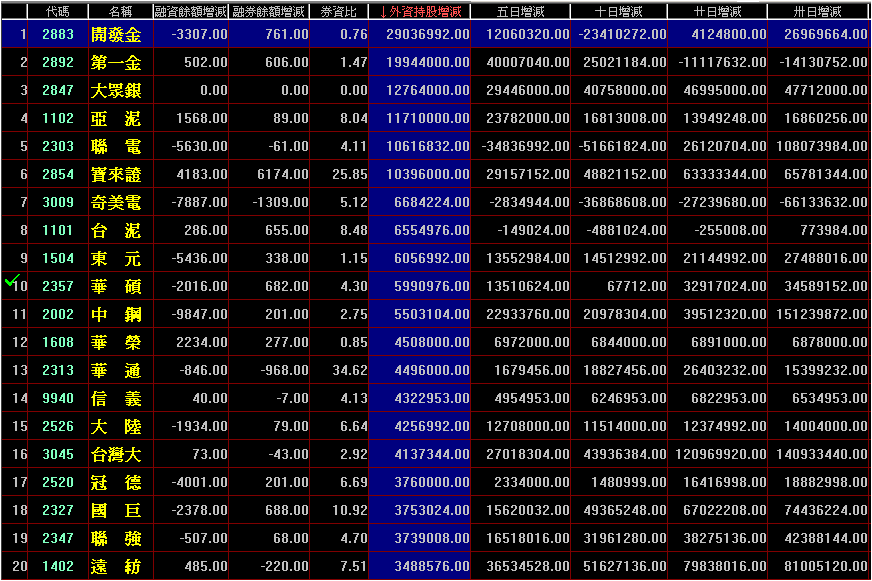
Task: Click 遠紡 foreign holding 3488576.00
Action: tap(432, 567)
